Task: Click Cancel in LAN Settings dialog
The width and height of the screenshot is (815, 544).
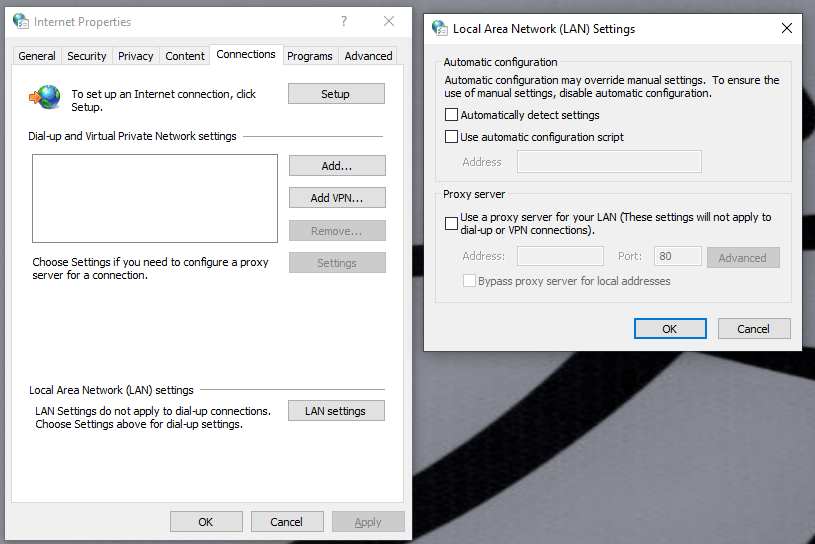Action: tap(754, 328)
